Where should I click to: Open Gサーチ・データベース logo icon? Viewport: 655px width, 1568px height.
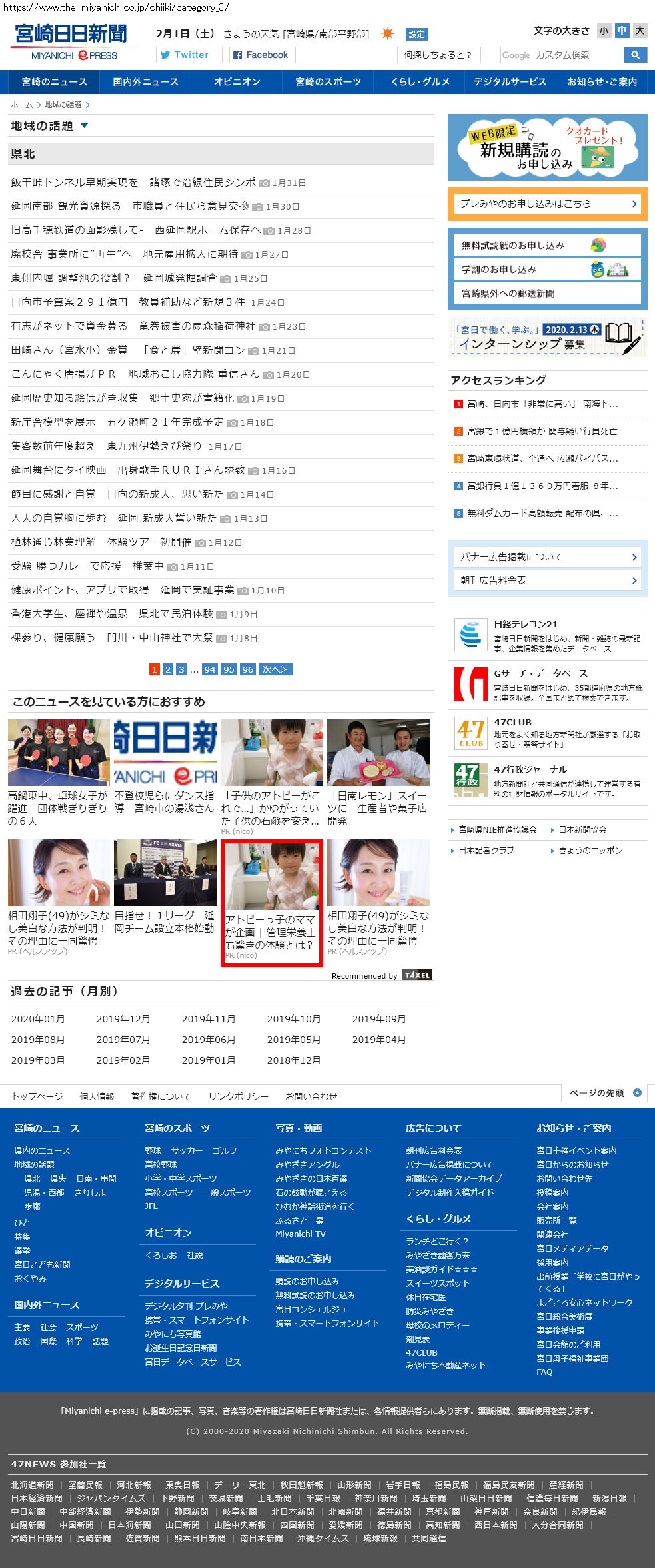tap(470, 684)
